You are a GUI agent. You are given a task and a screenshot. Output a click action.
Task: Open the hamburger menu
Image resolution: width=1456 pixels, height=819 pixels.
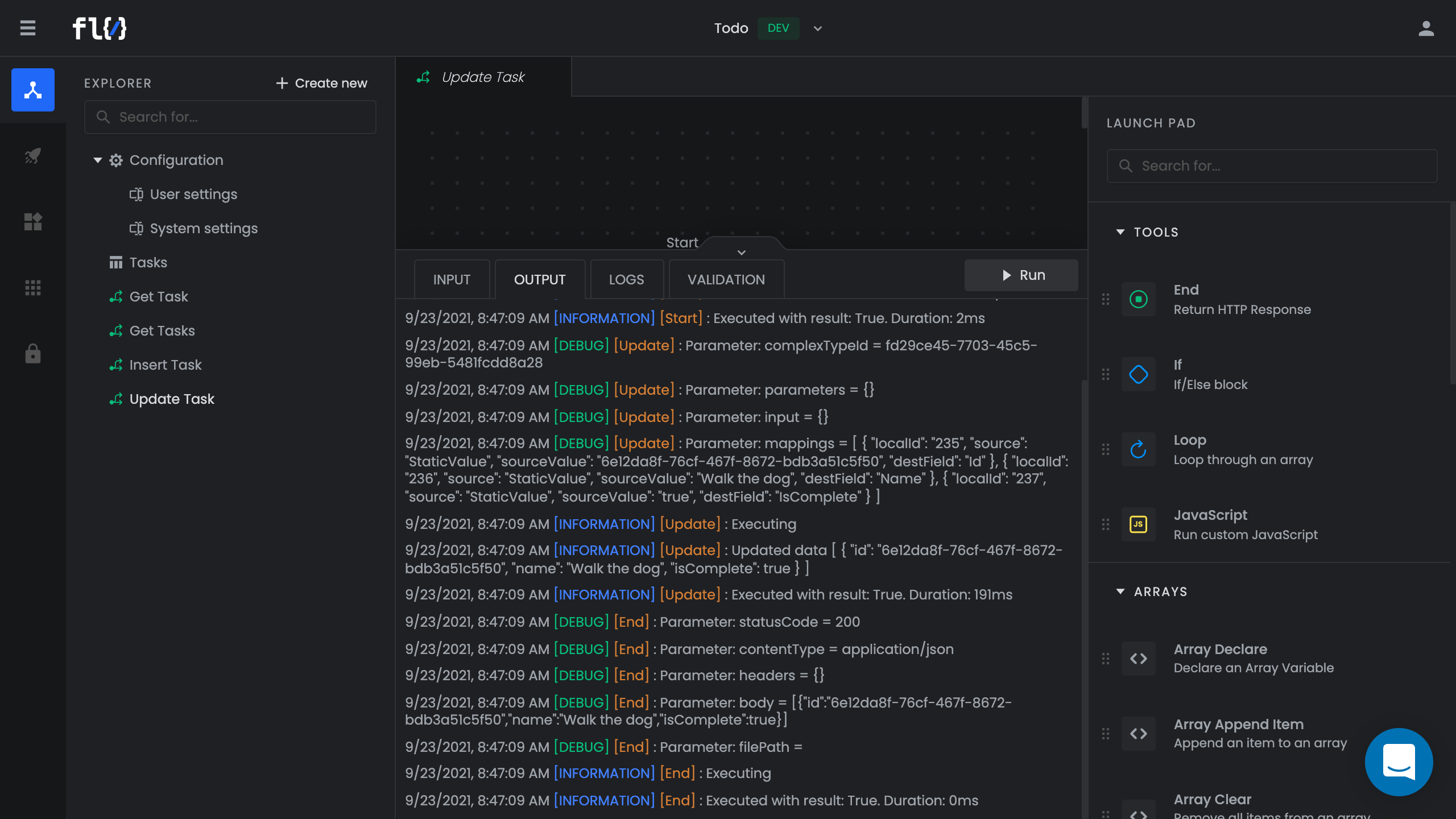[x=28, y=28]
